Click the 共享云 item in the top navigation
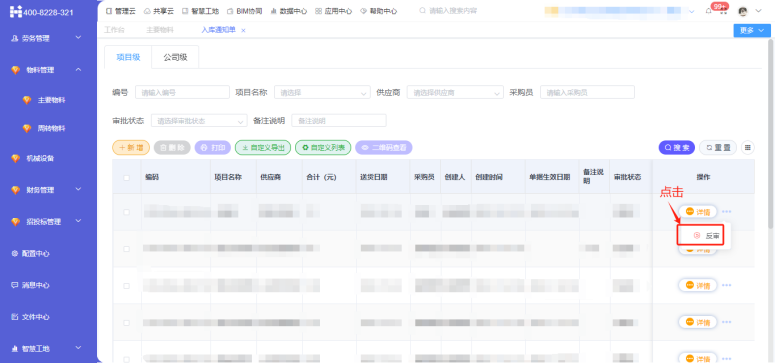Viewport: 775px width, 364px height. pos(159,11)
